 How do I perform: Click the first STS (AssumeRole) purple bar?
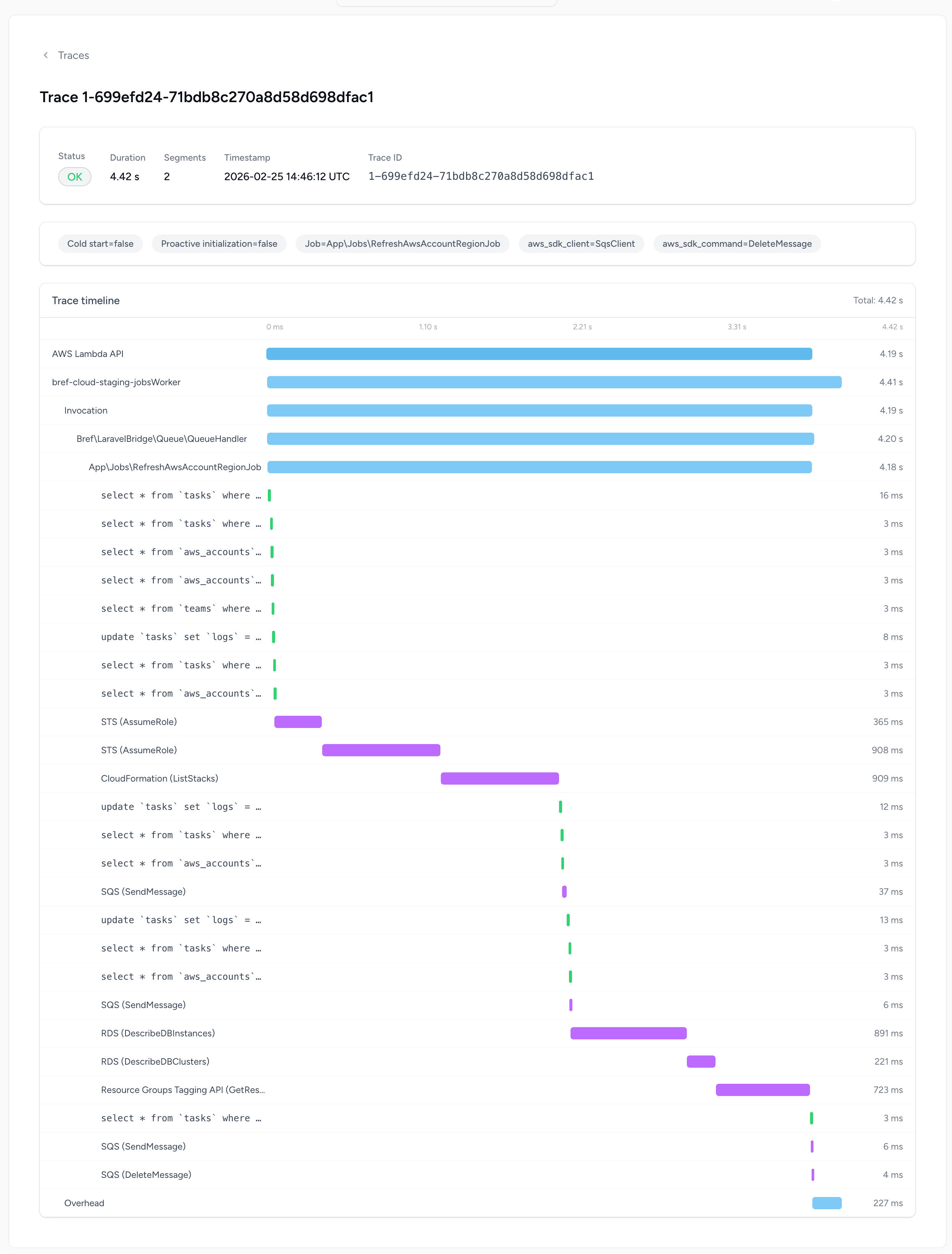[x=298, y=721]
